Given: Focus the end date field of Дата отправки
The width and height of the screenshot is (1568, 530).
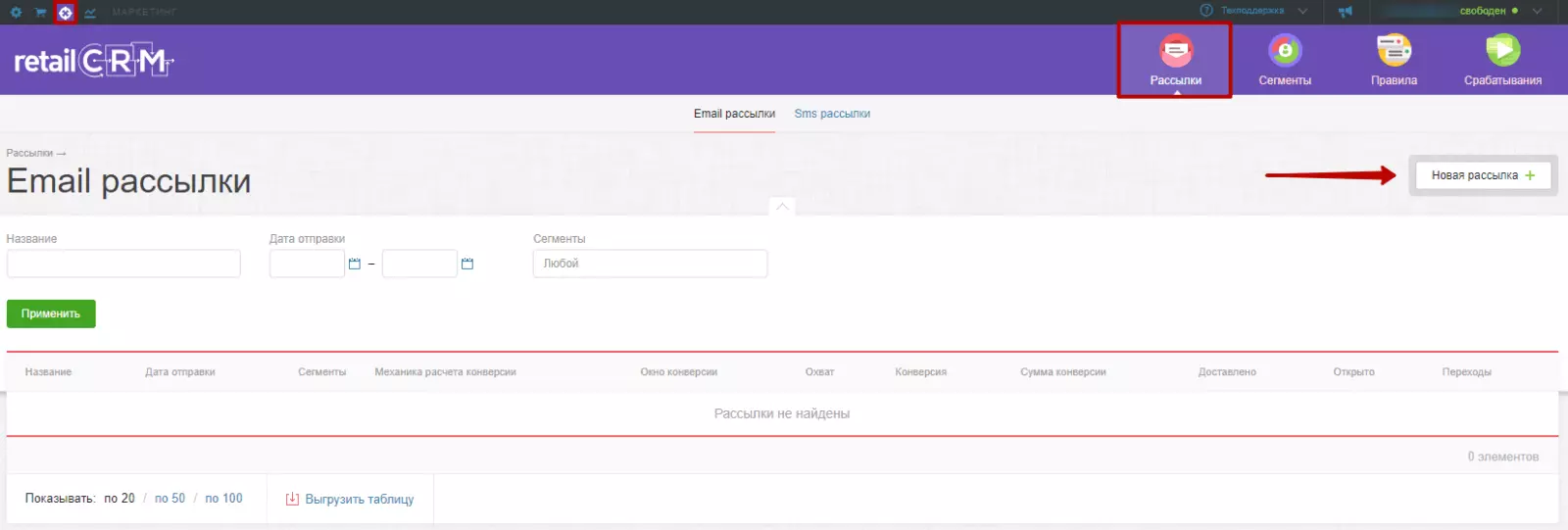Looking at the screenshot, I should [x=419, y=264].
